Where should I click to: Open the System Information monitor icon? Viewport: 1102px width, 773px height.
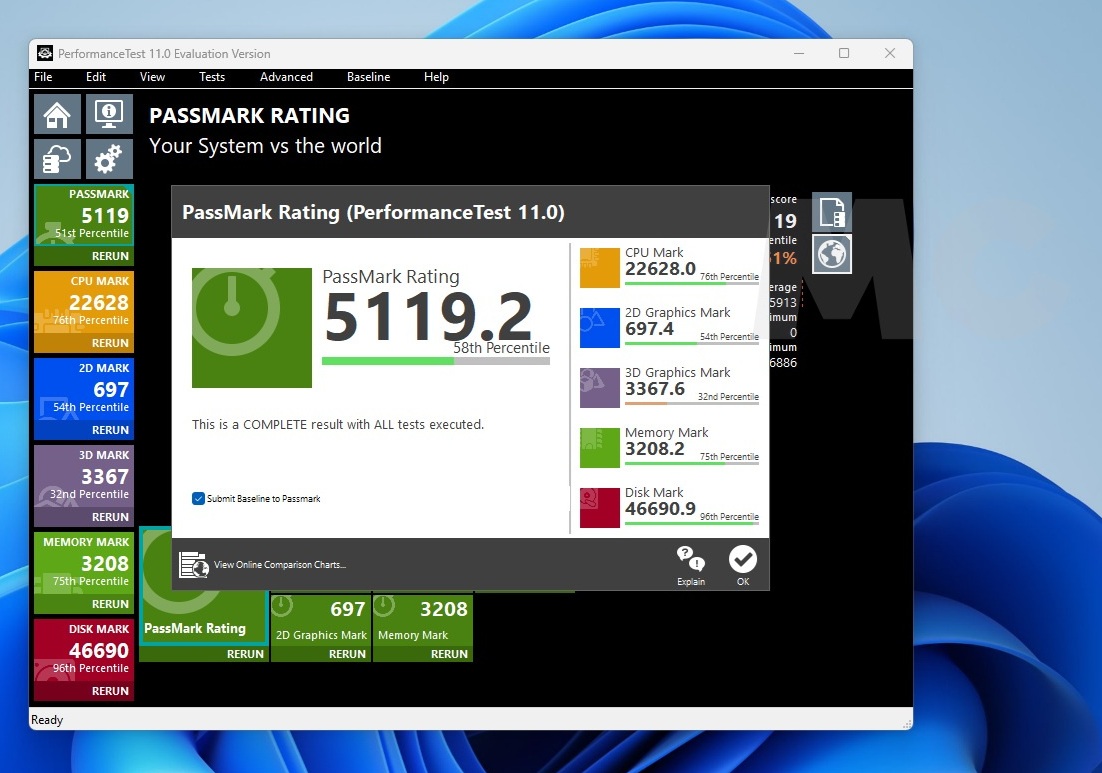click(108, 114)
